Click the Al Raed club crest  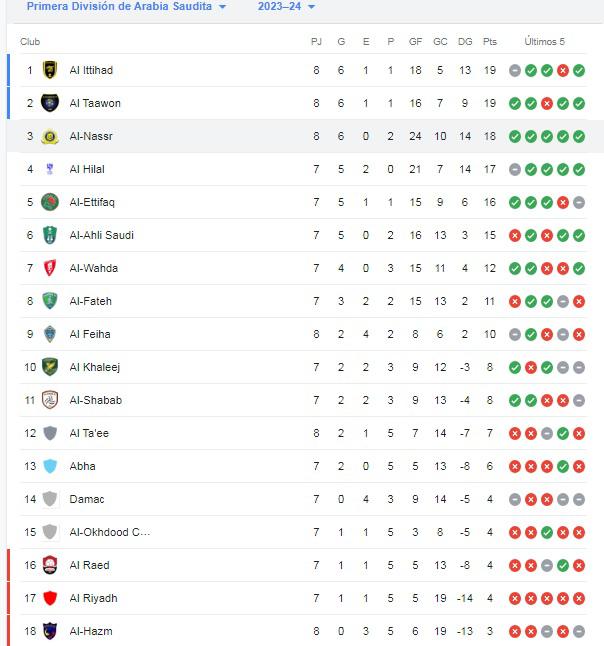point(50,565)
